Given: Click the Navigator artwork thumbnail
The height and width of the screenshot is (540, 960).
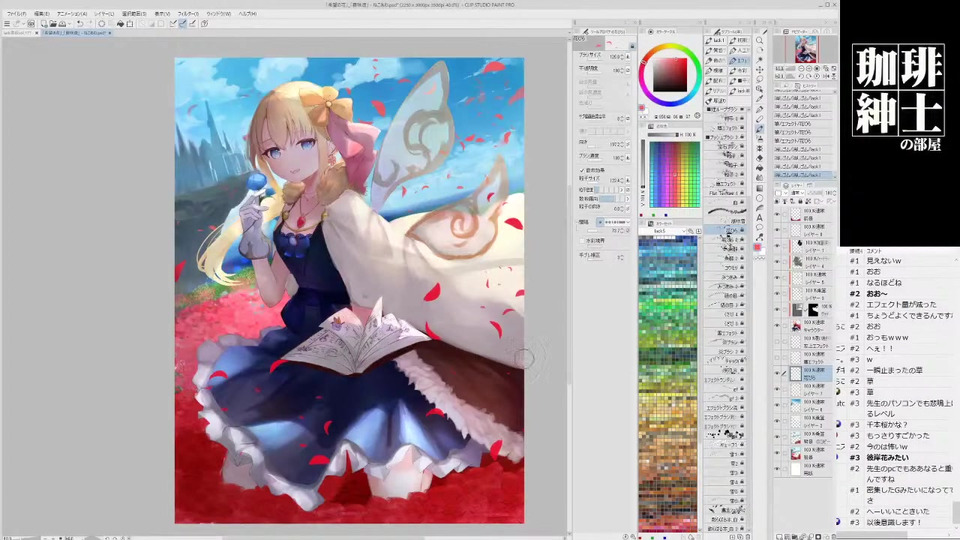Looking at the screenshot, I should point(806,49).
